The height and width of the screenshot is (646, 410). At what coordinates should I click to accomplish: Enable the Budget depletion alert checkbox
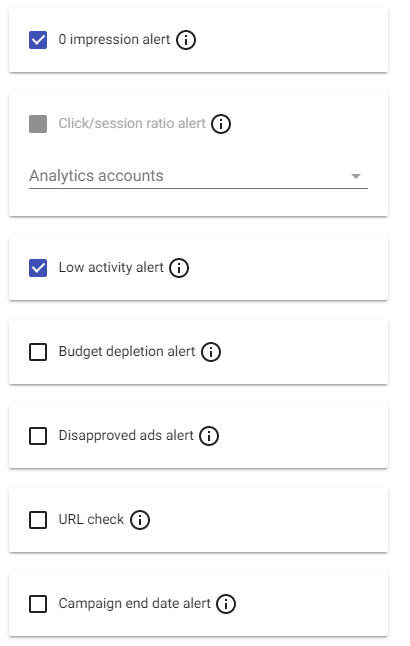38,352
